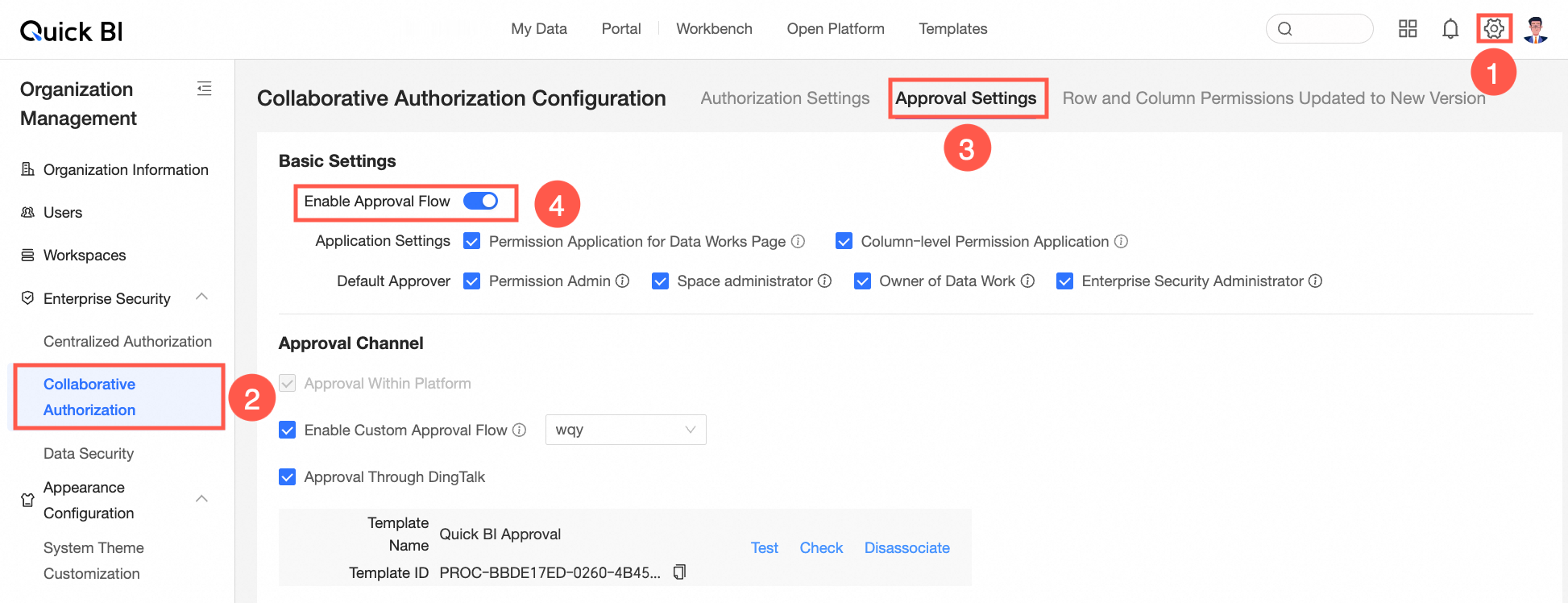Image resolution: width=1568 pixels, height=603 pixels.
Task: Uncheck Approval Through DingTalk checkbox
Action: [x=288, y=477]
